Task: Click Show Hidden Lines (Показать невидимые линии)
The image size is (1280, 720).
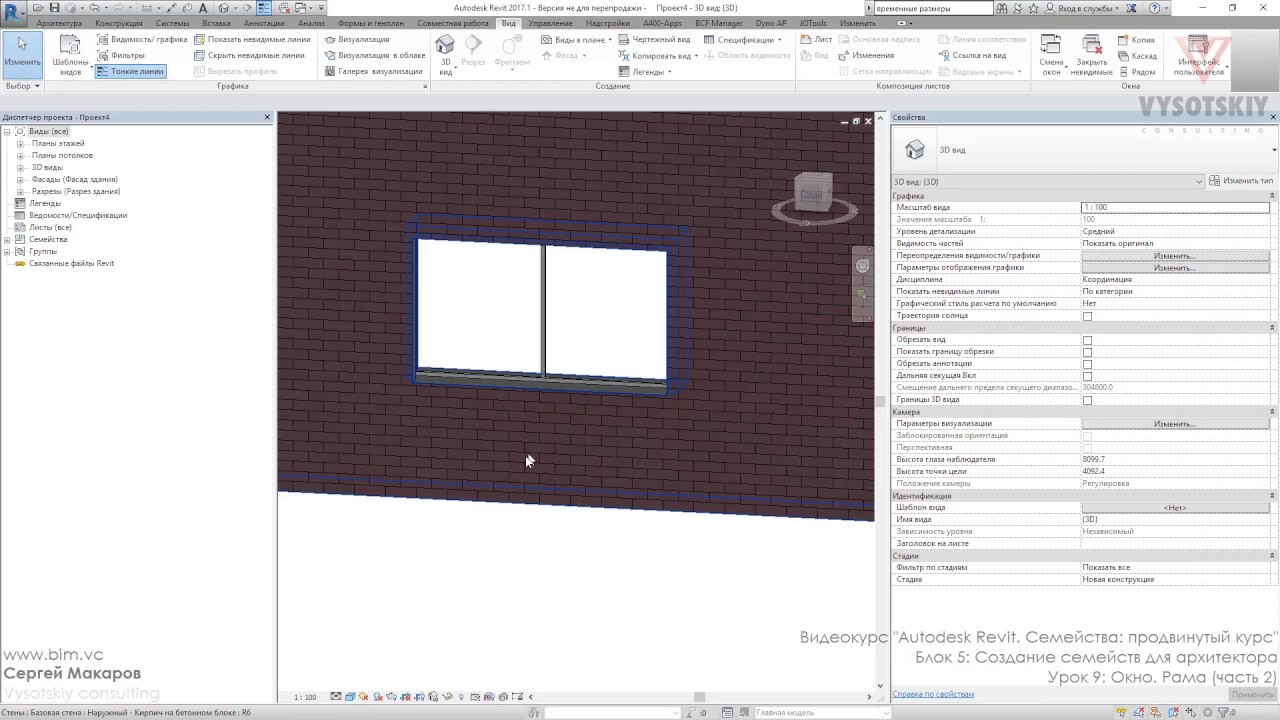Action: coord(252,40)
